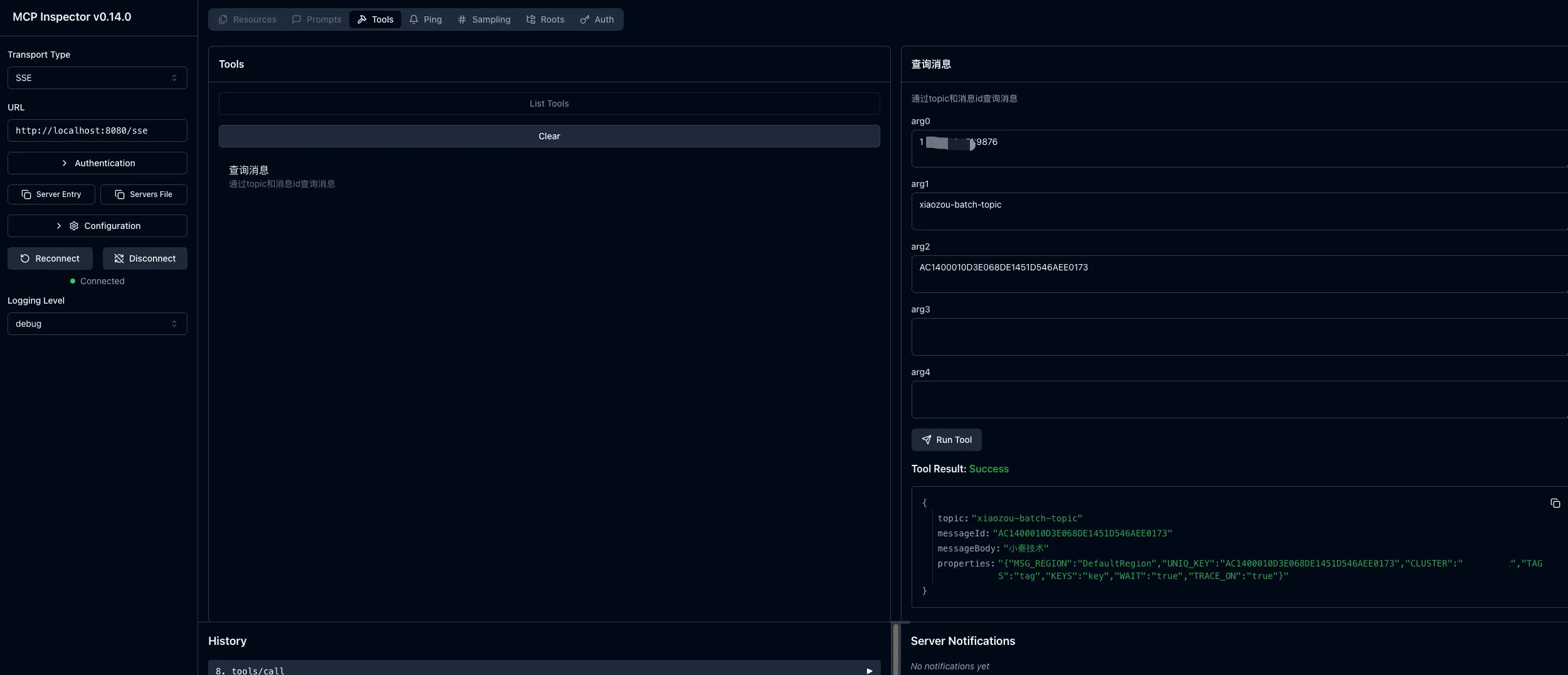Click the Disconnect button
The width and height of the screenshot is (1568, 675).
pos(145,258)
